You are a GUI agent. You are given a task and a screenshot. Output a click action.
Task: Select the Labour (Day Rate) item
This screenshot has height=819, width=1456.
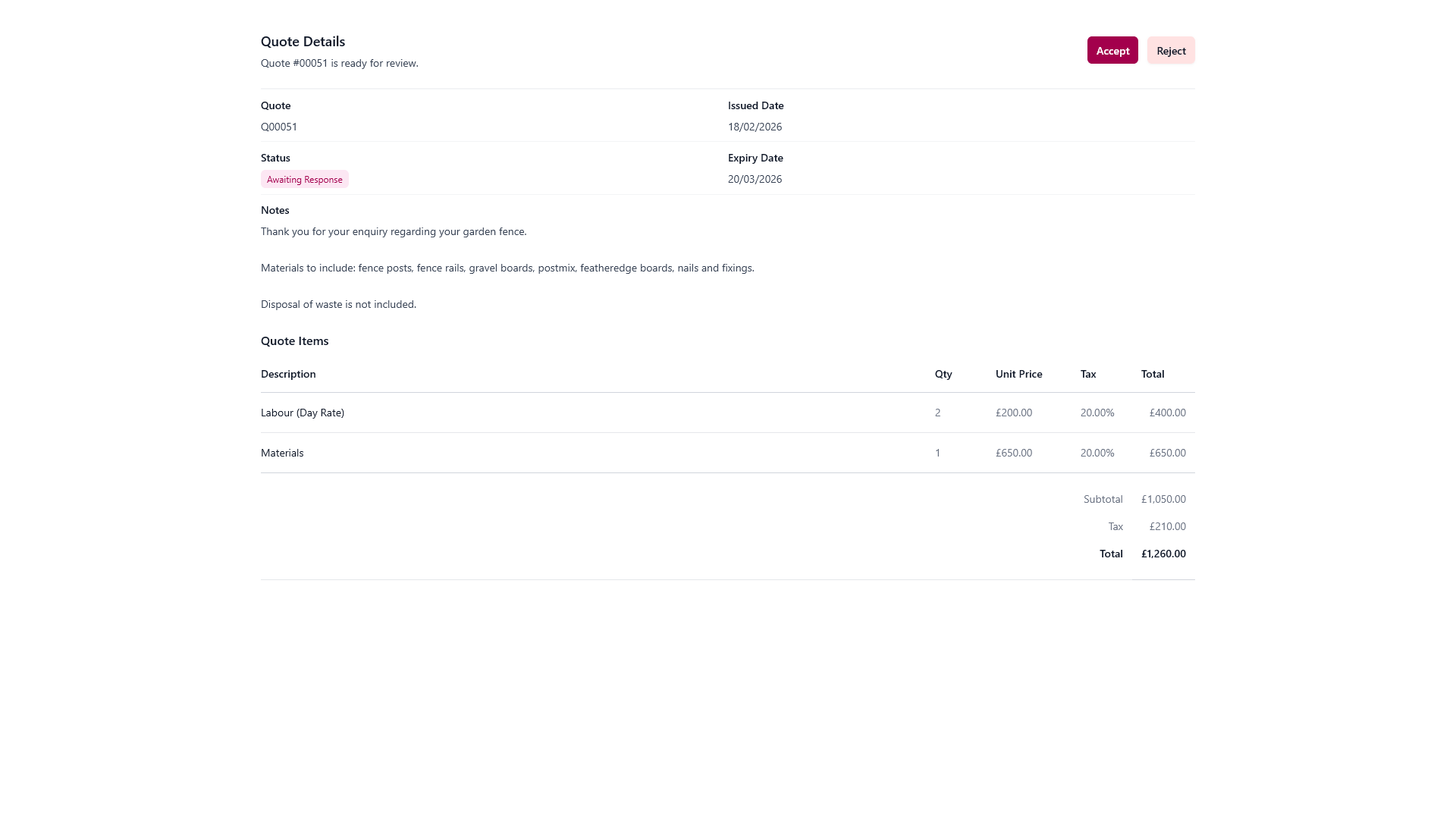pyautogui.click(x=303, y=413)
